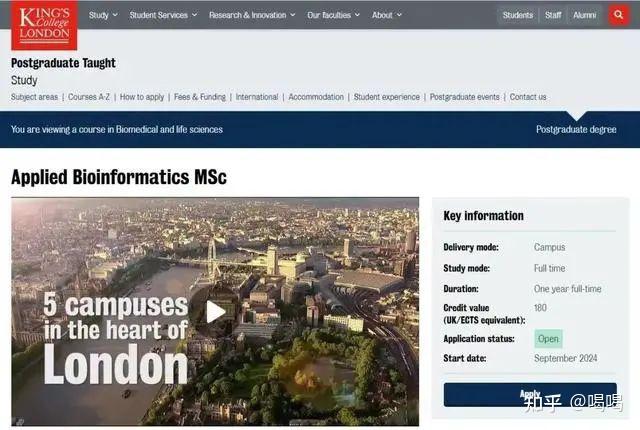Open the Research & Innovation dropdown
640x430 pixels.
(252, 15)
